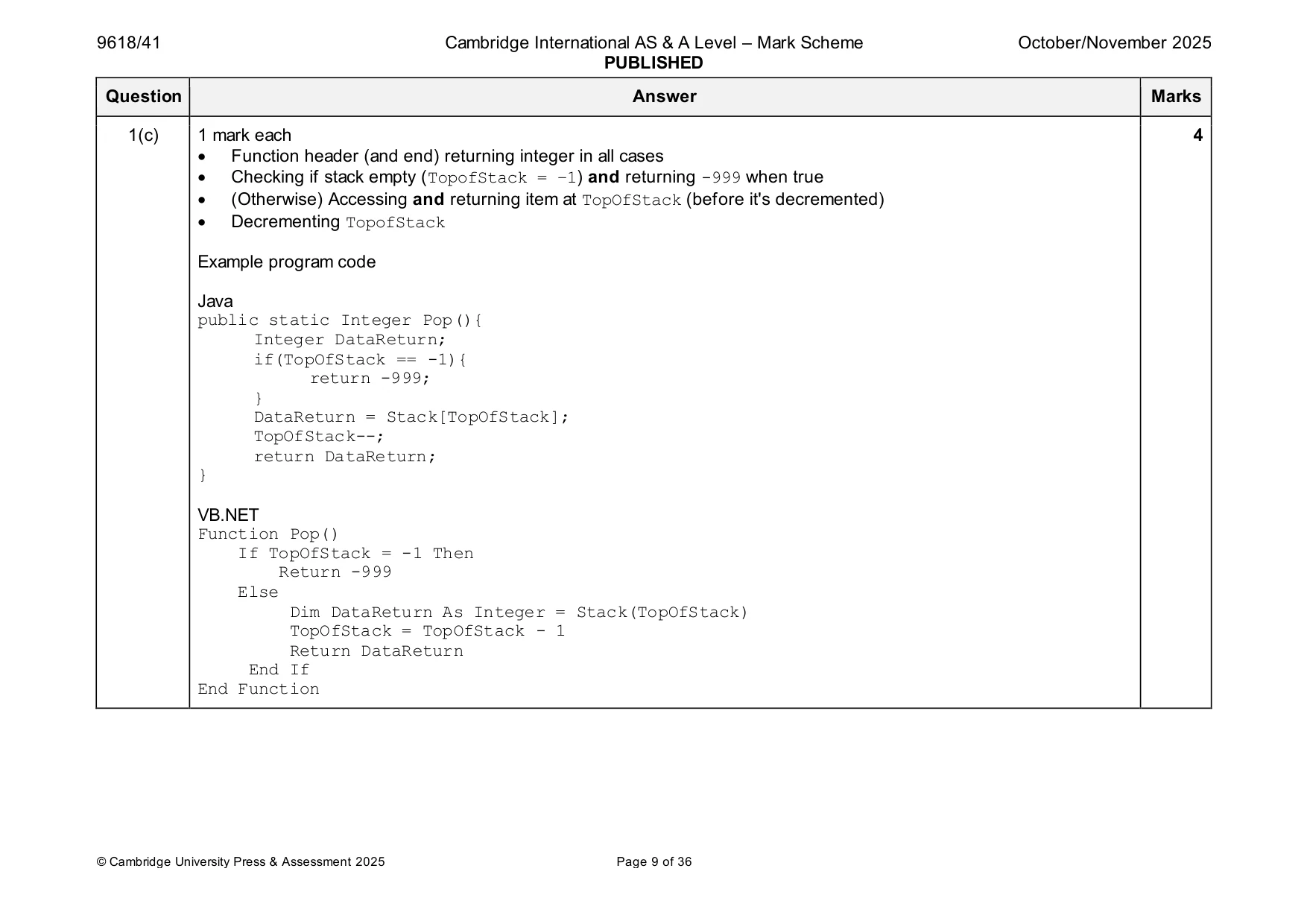Click code line 'Dim DataReturn As Integer = Stack(TopOfStack)'
The height and width of the screenshot is (924, 1307).
point(519,613)
